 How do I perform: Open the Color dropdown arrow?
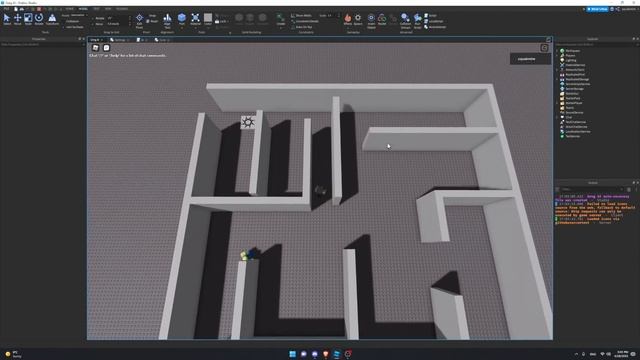pos(208,28)
